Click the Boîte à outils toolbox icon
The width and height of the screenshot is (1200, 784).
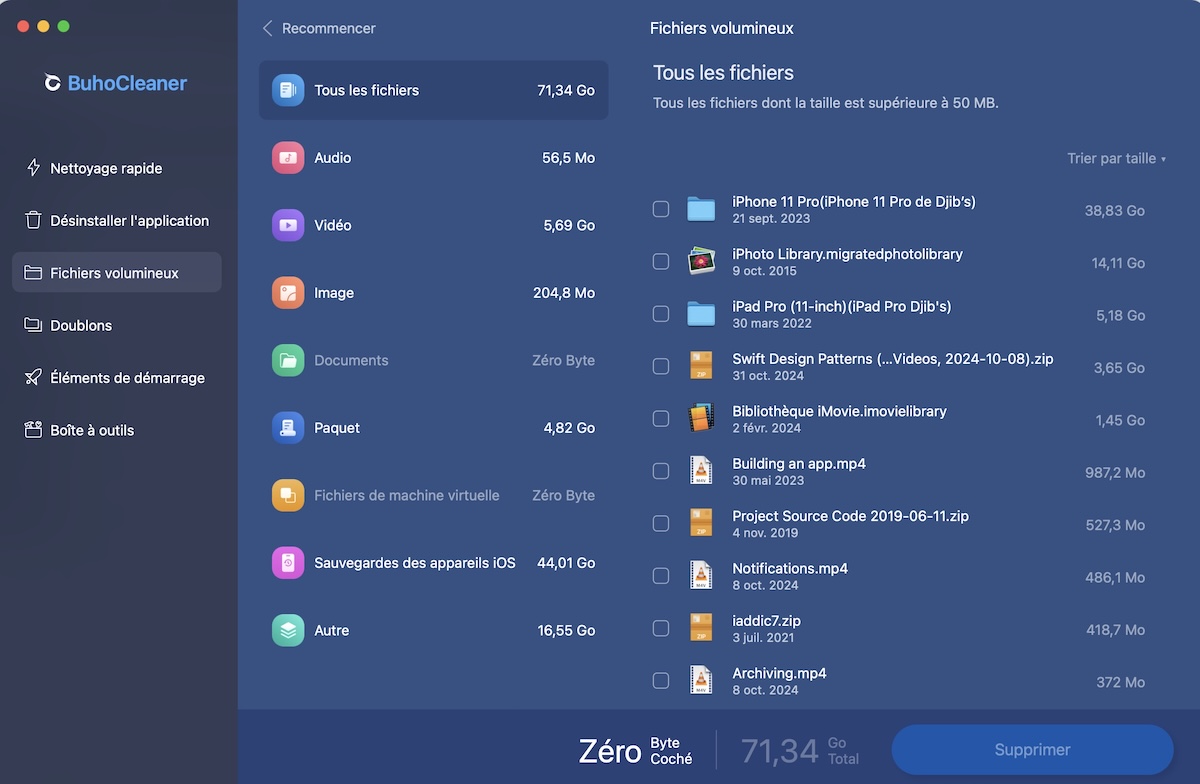33,430
